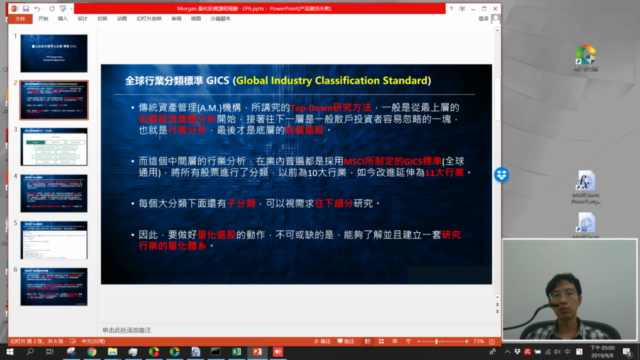This screenshot has width=640, height=360.
Task: Undo the last action
Action: point(37,8)
